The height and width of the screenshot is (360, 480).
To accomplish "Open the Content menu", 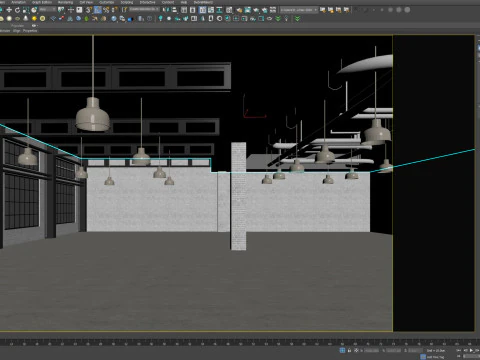I will click(168, 2).
